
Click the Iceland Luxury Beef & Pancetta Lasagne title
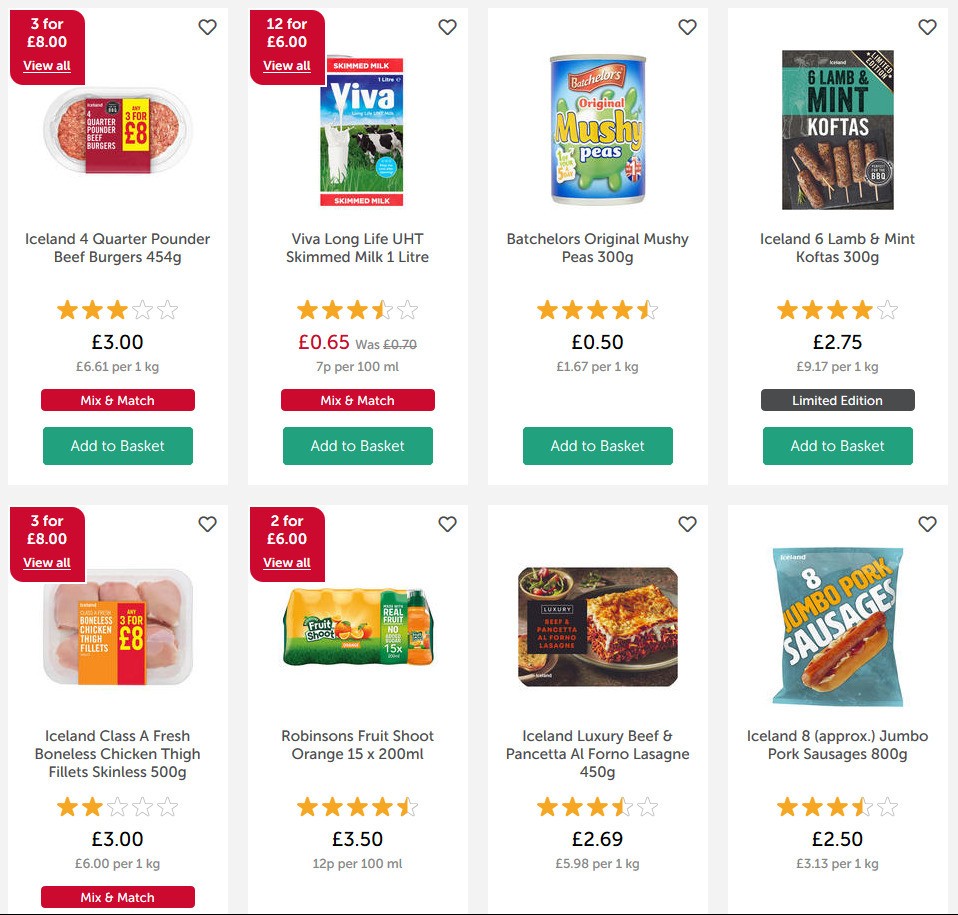click(597, 754)
